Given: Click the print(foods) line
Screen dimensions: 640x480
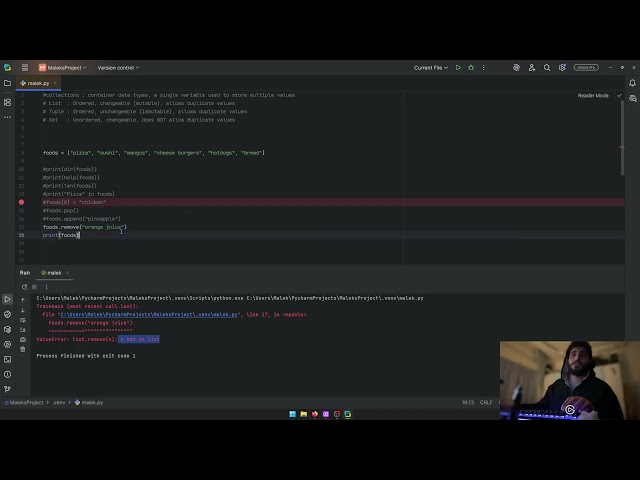Looking at the screenshot, I should pyautogui.click(x=61, y=235).
